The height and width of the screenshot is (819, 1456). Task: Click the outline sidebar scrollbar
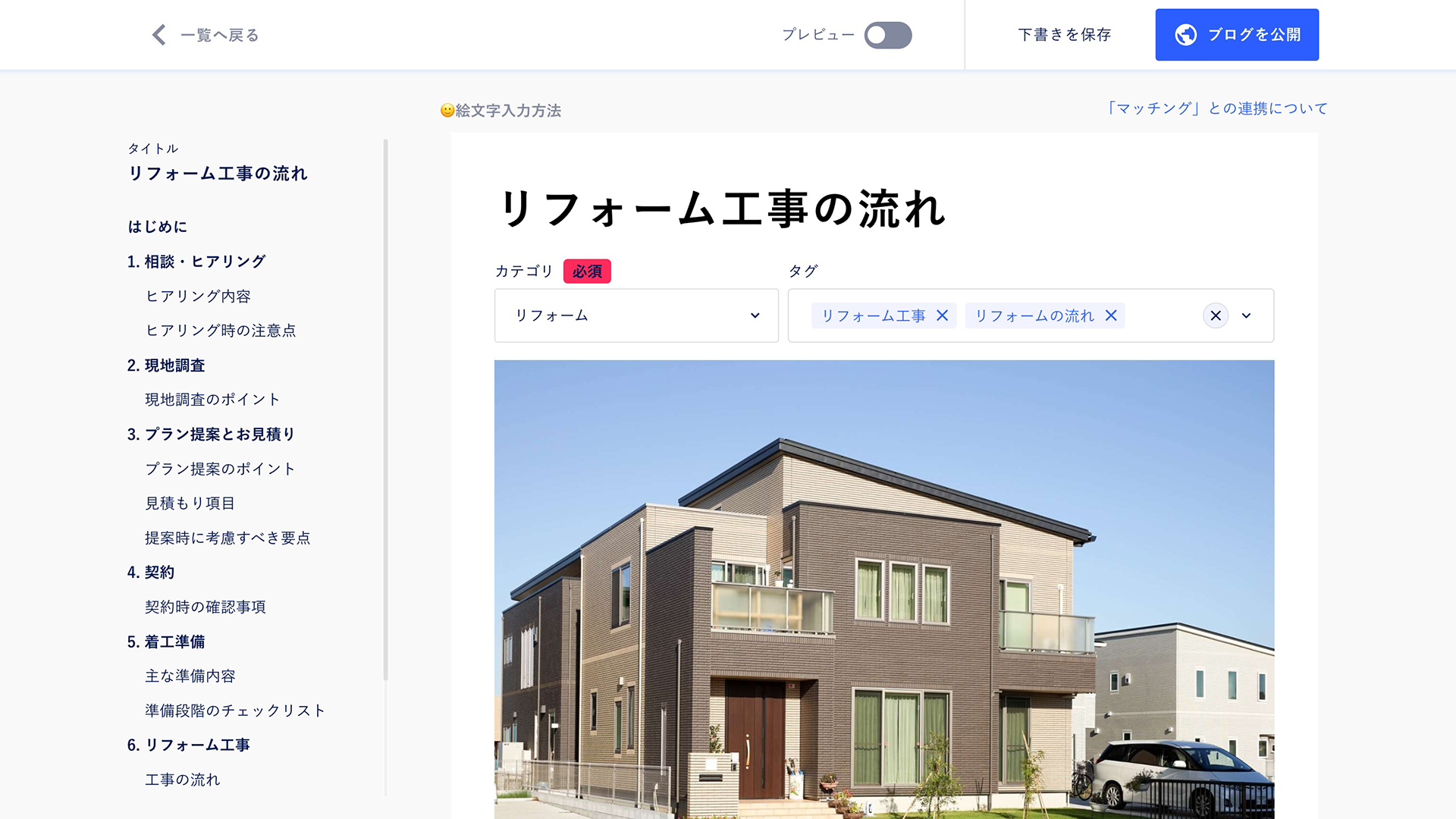click(x=385, y=409)
